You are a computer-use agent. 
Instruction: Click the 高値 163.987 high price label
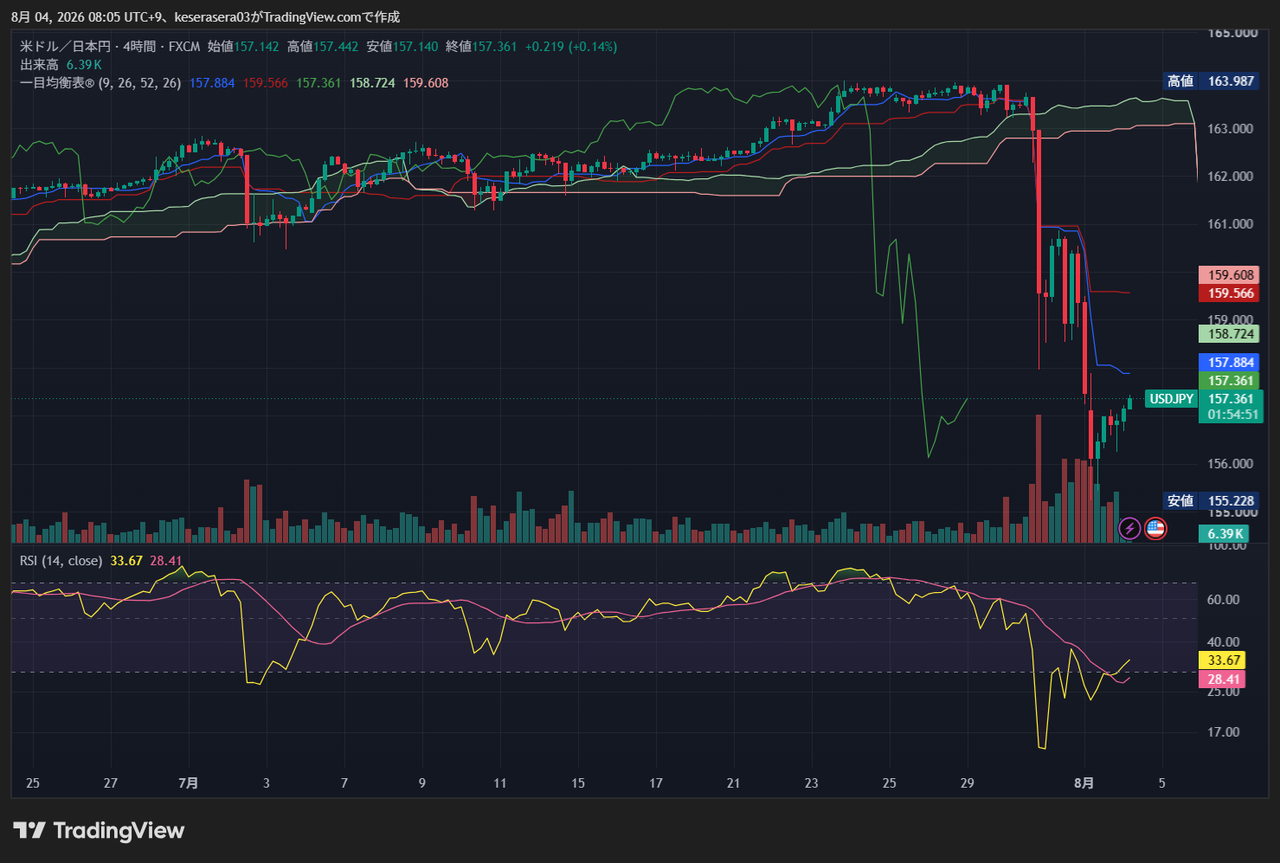(x=1210, y=81)
